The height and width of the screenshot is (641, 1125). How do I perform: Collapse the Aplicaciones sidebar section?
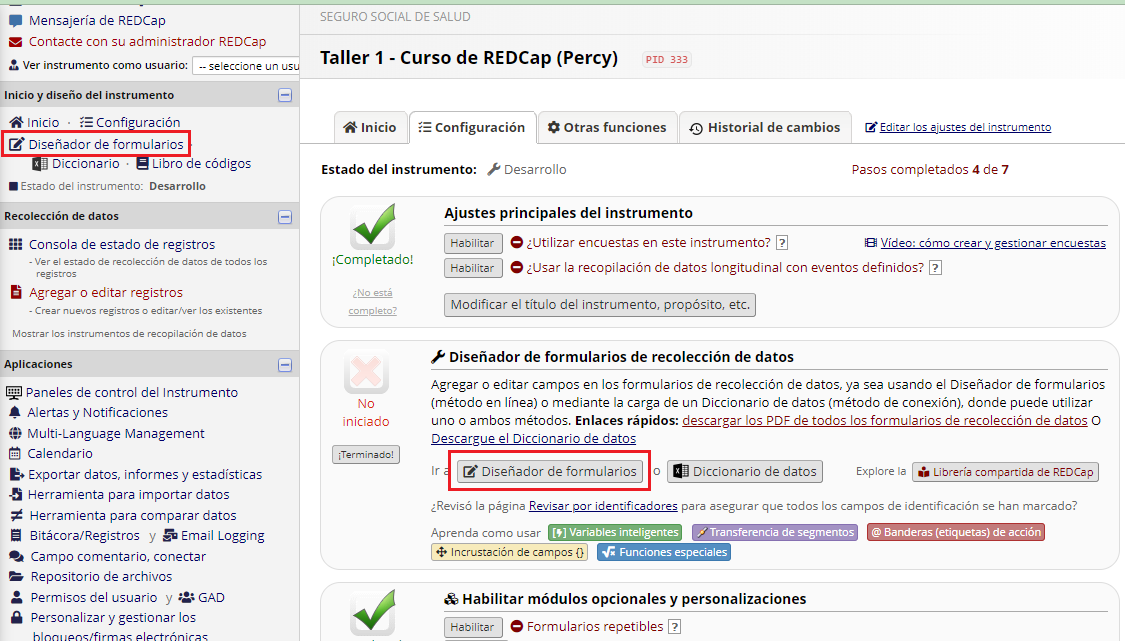285,365
